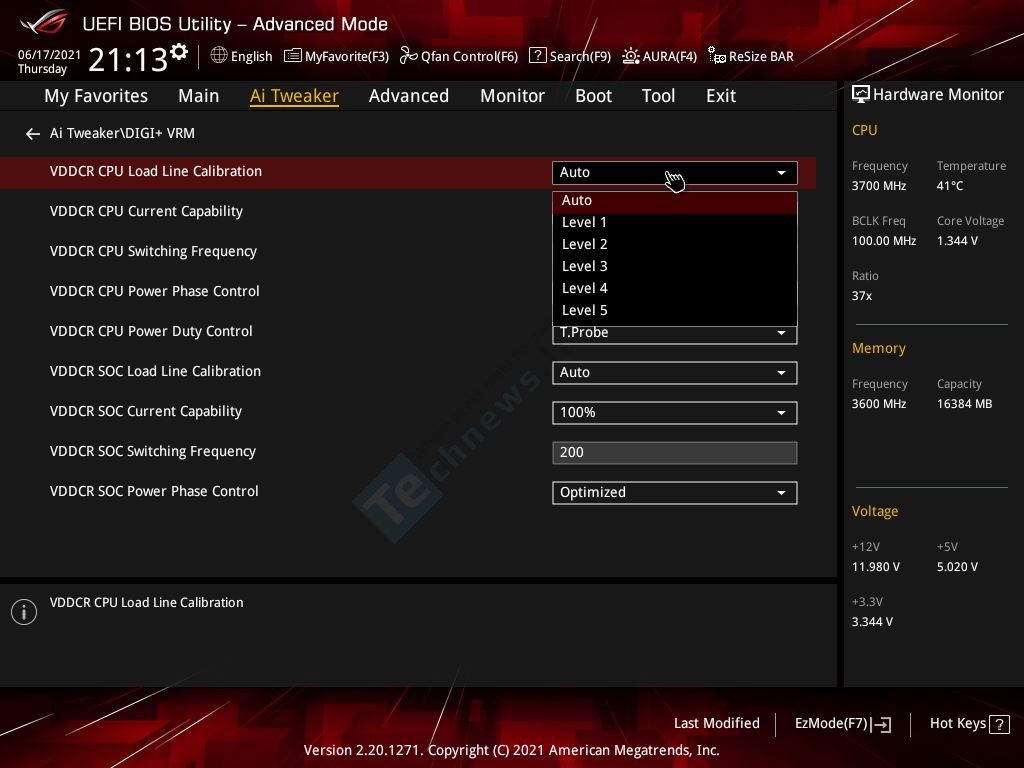This screenshot has height=768, width=1024.
Task: Select the Ai Tweaker tab
Action: (x=294, y=96)
